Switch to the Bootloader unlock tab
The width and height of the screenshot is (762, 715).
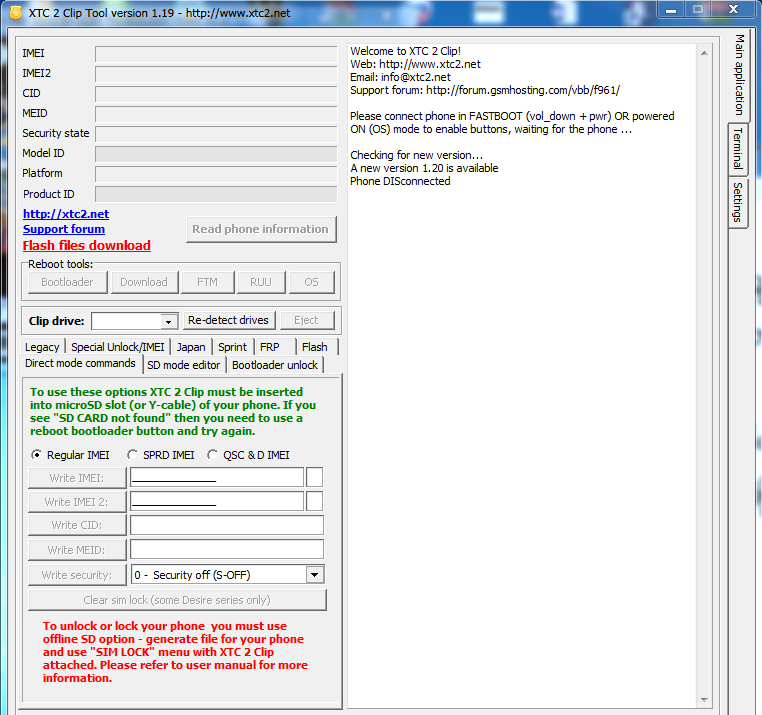coord(275,365)
